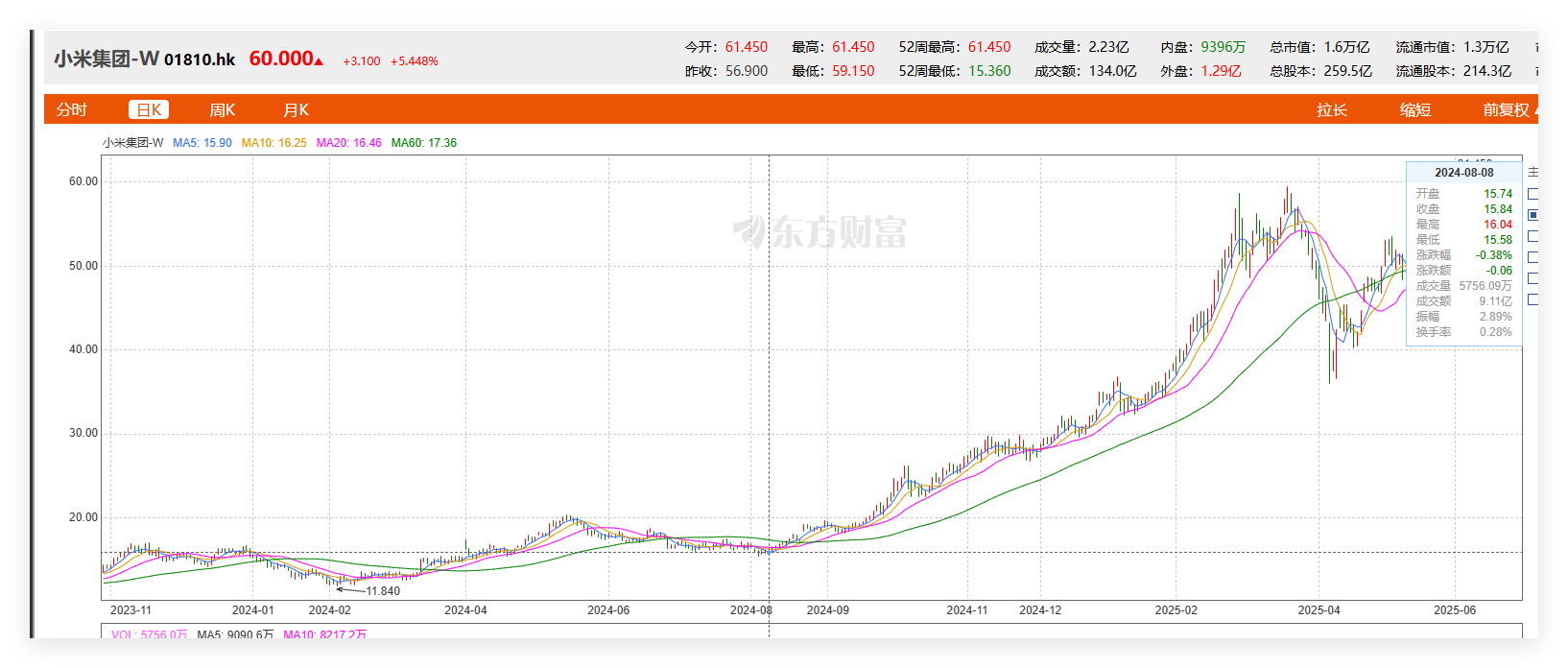The image size is (1568, 668).
Task: Click 总股本 value 259.5亿
Action: [1347, 71]
